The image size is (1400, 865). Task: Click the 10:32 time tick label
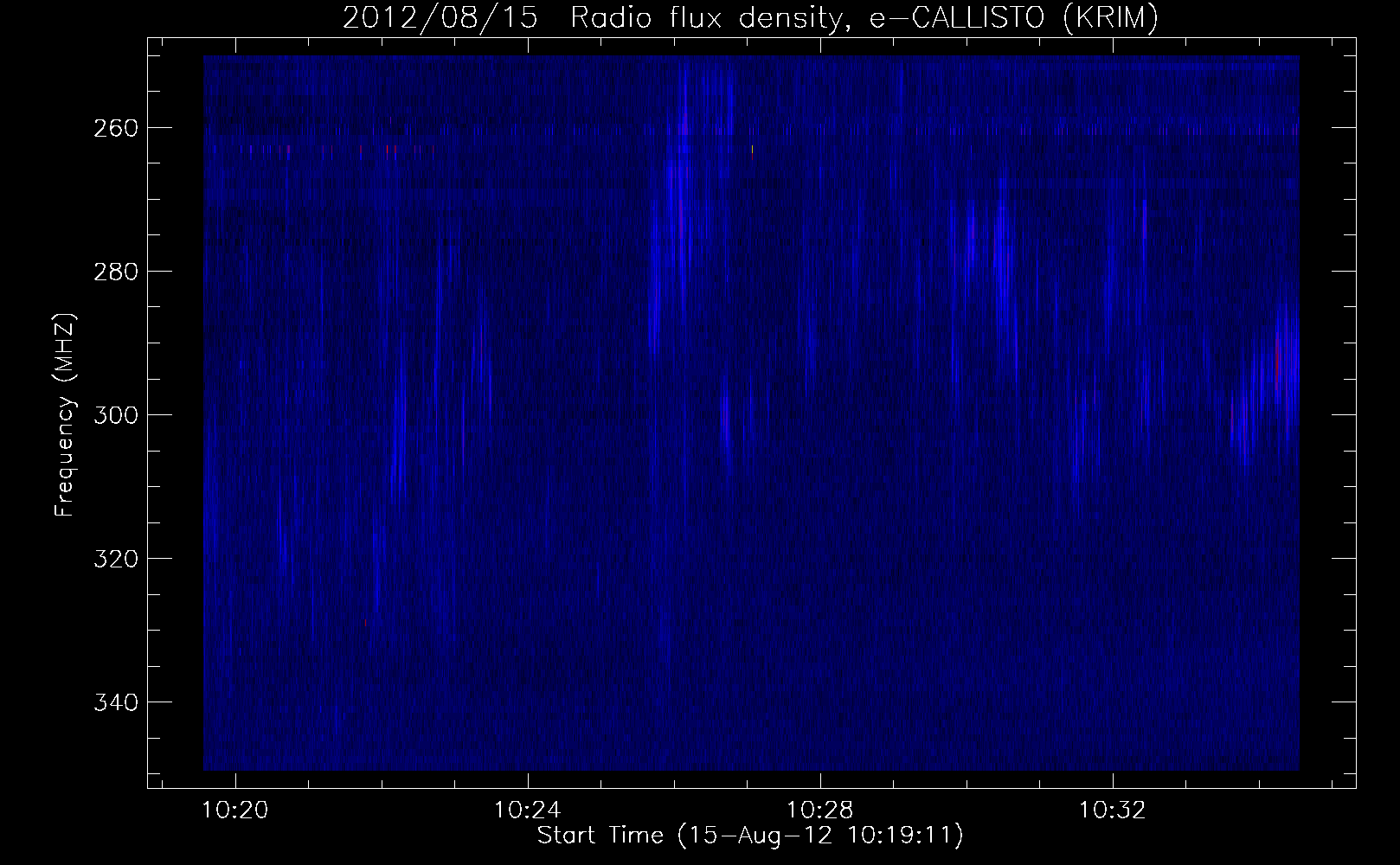click(1112, 811)
